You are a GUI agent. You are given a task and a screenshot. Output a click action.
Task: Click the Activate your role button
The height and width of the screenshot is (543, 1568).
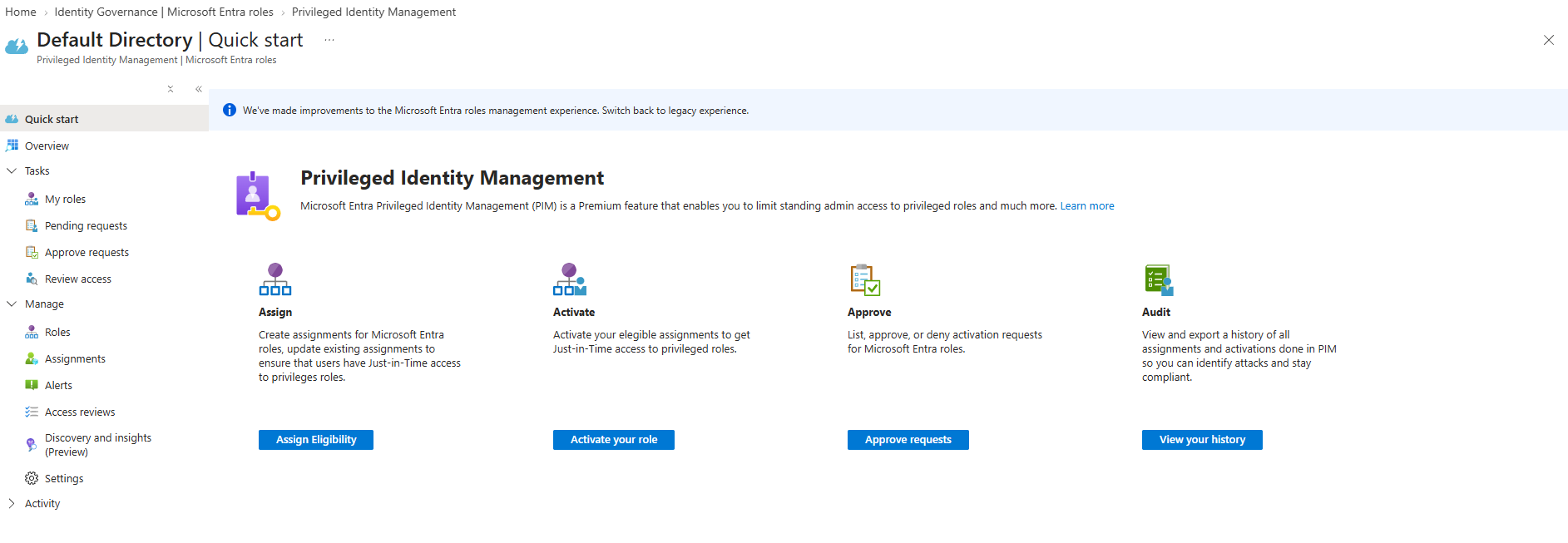[614, 440]
